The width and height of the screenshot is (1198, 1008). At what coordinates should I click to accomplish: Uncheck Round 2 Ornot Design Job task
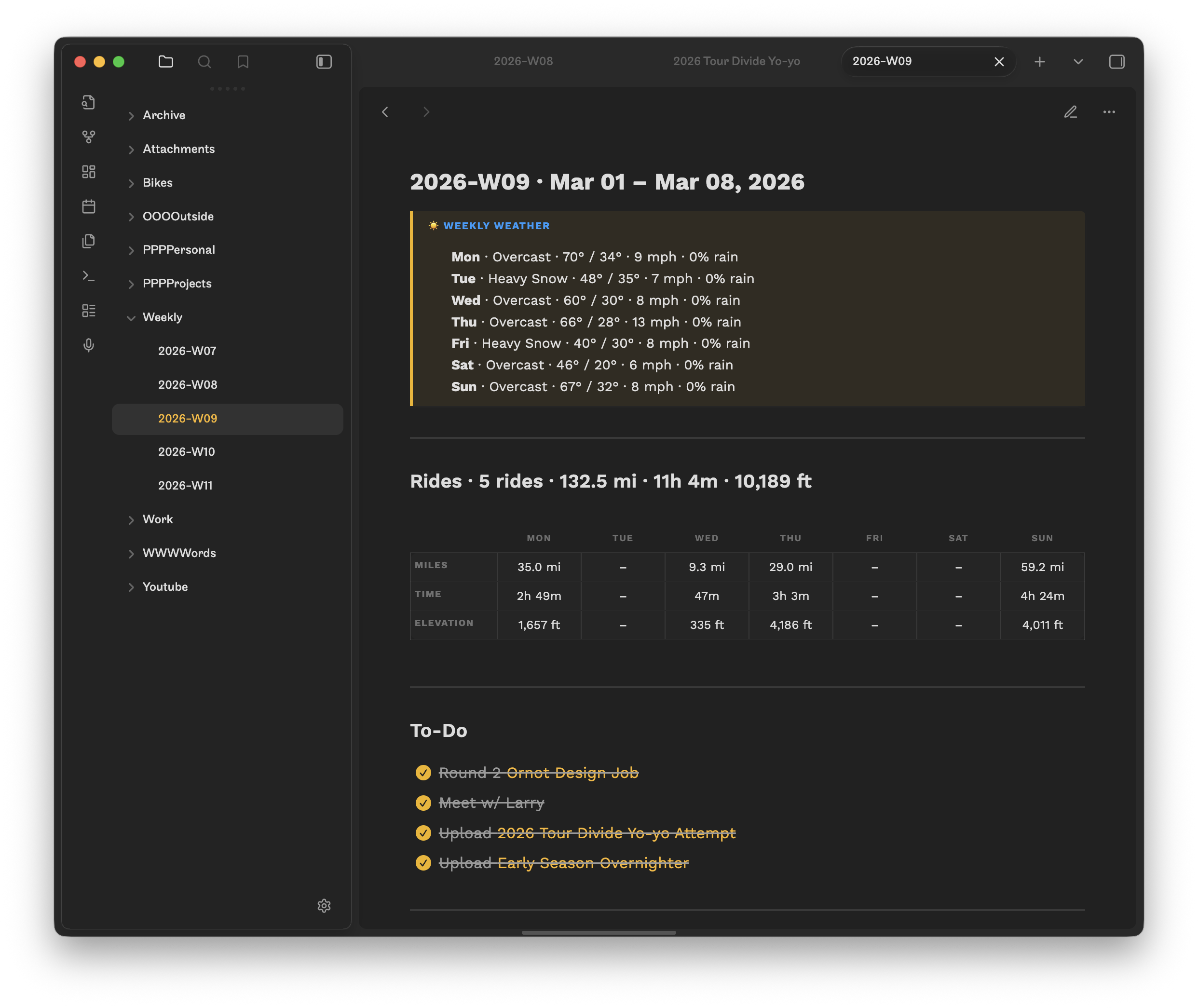(423, 773)
